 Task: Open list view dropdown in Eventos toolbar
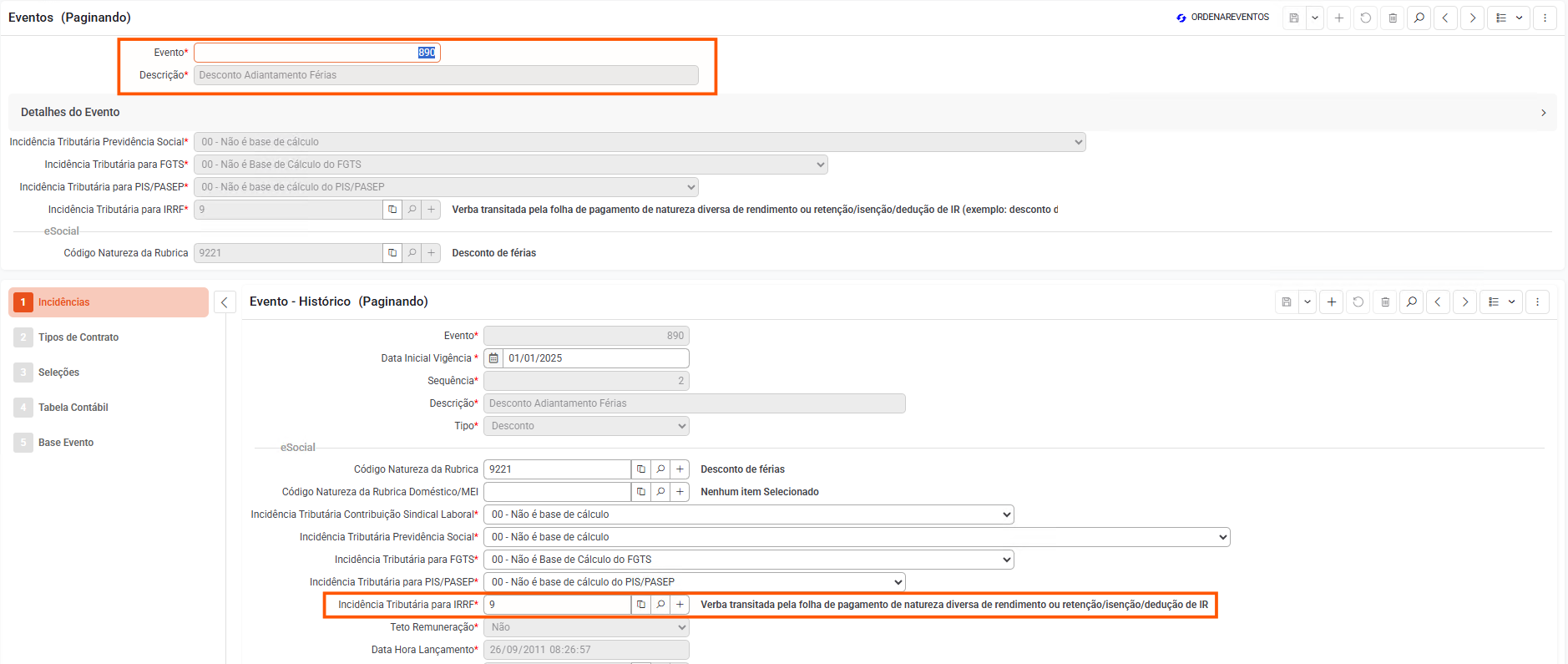[x=1509, y=18]
